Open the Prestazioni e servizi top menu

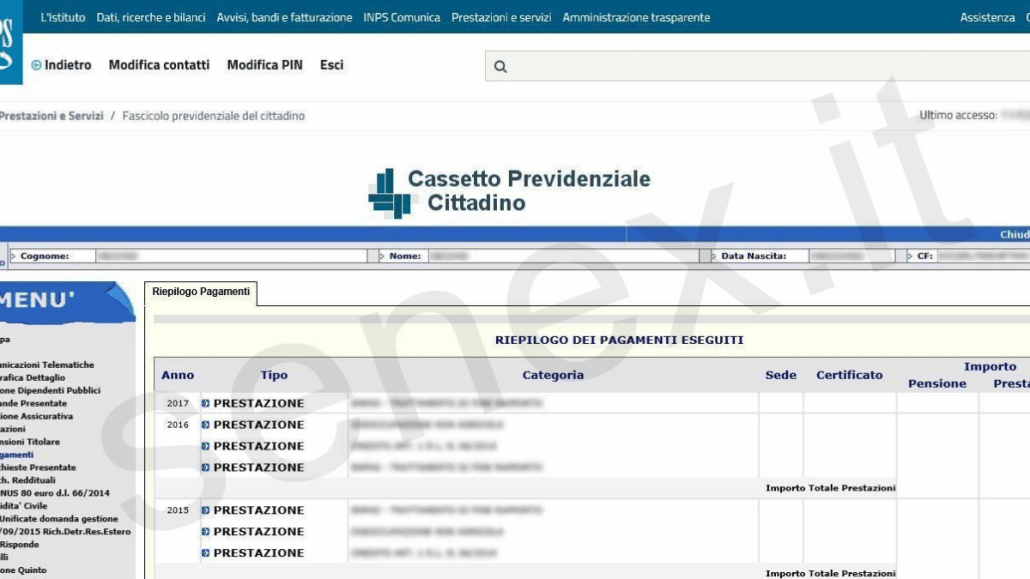(501, 17)
